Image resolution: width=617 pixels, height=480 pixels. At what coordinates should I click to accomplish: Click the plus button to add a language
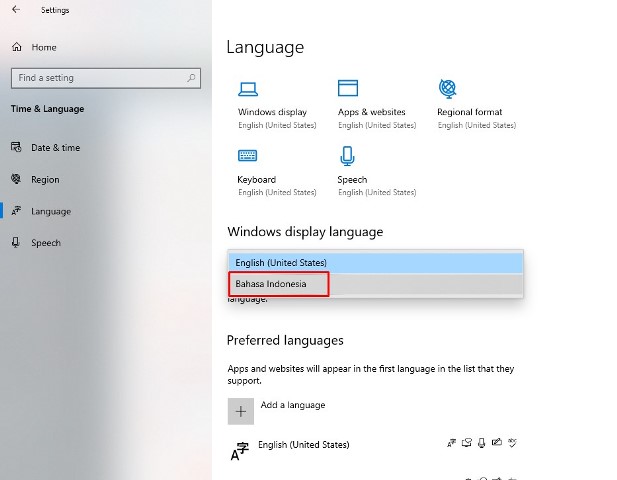pos(241,412)
